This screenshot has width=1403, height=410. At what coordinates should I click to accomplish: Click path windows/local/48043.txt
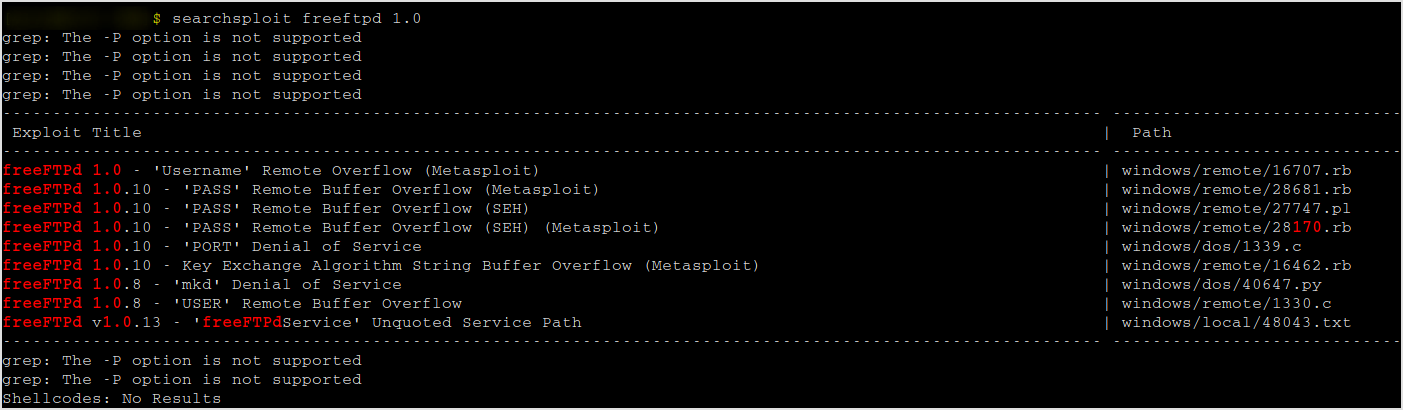[1236, 322]
